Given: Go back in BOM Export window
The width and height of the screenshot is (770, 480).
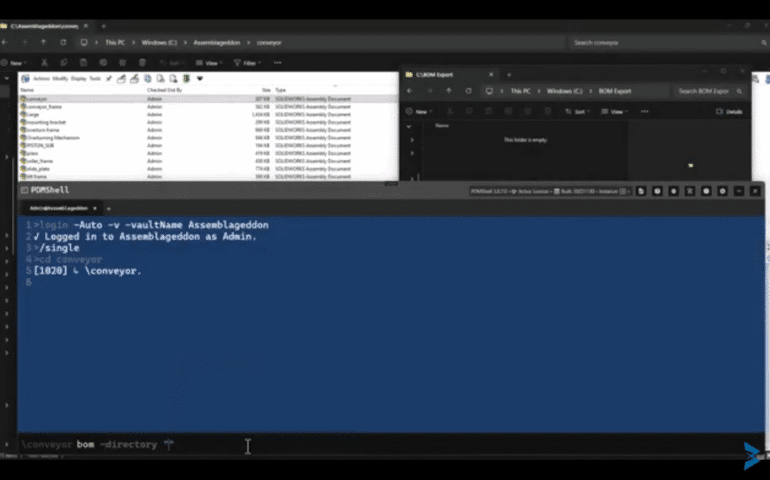Looking at the screenshot, I should coord(410,91).
